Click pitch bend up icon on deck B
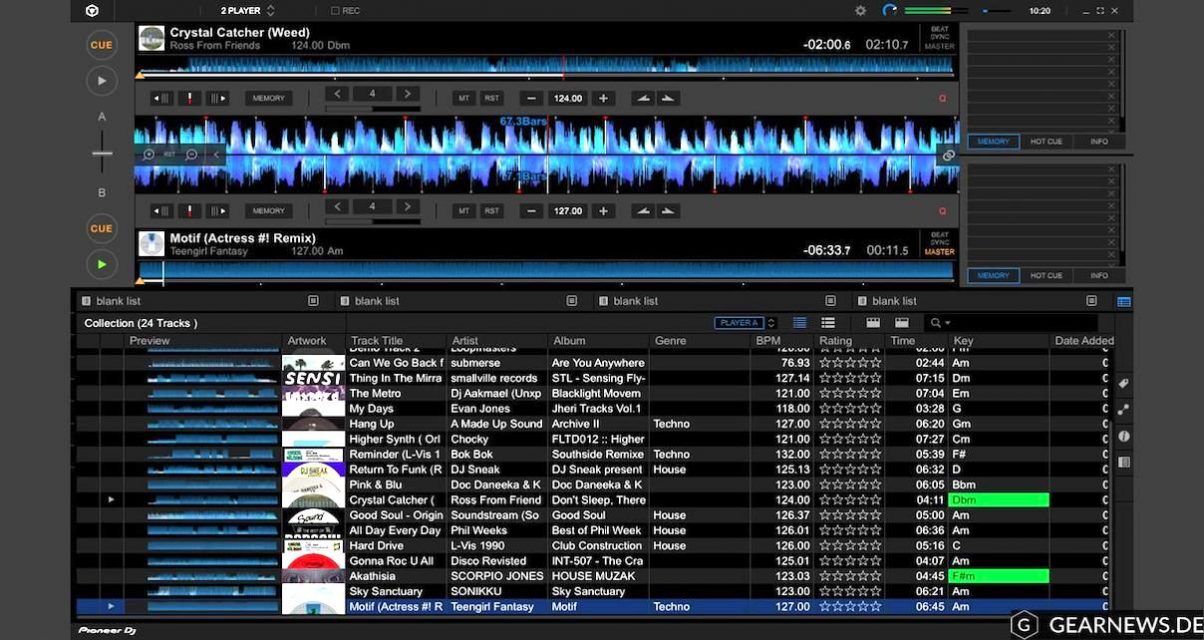Screen dimensions: 1204x640 point(669,211)
